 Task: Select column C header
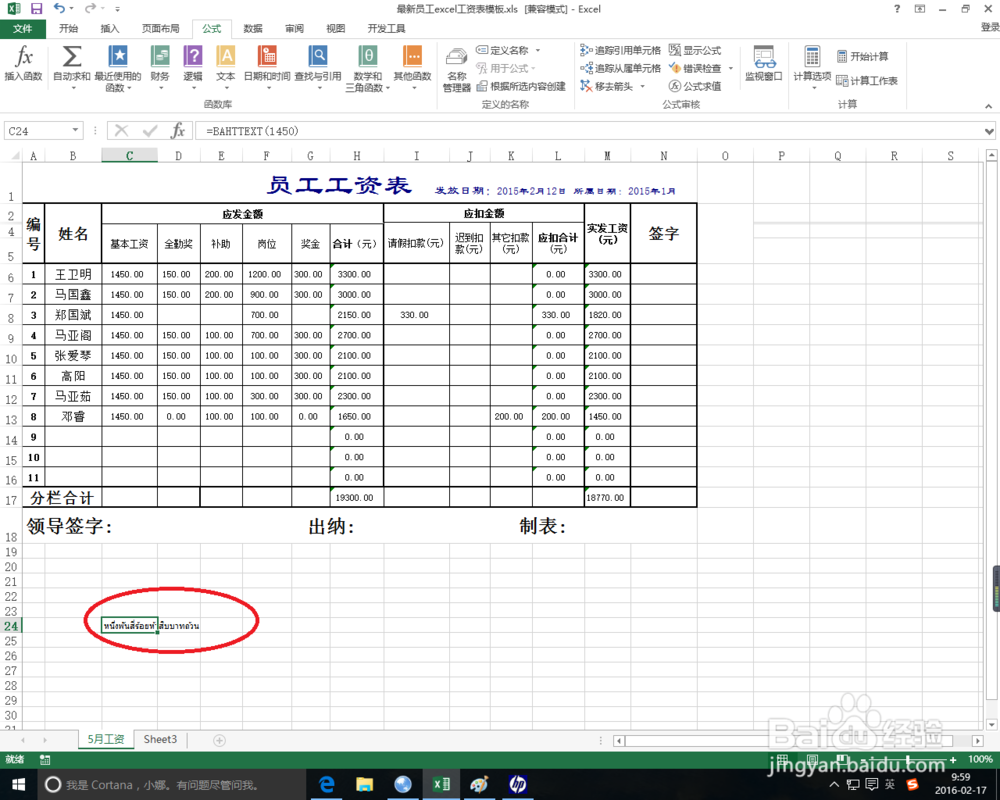click(x=129, y=156)
